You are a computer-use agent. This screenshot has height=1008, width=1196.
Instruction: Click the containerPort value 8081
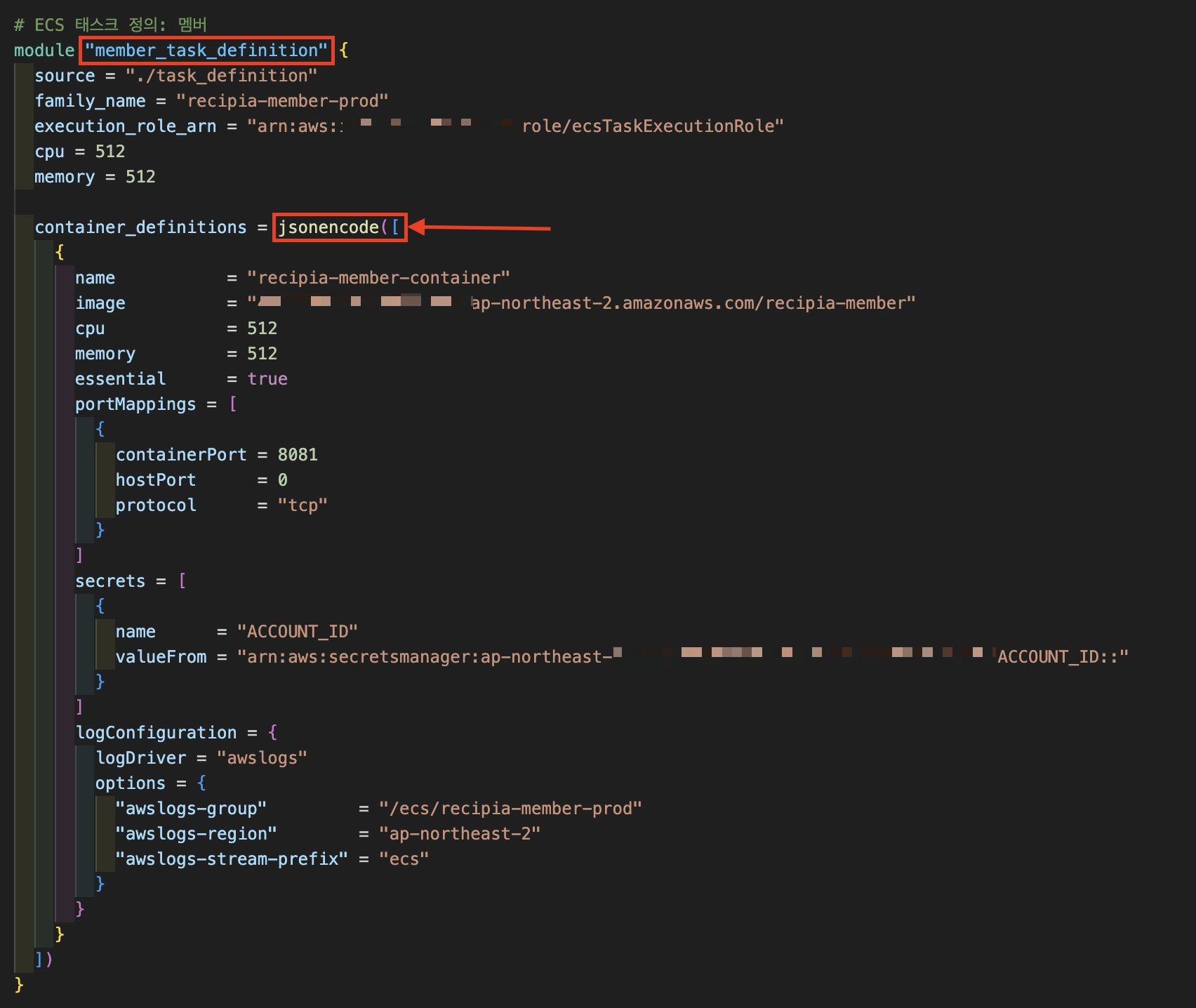[298, 454]
